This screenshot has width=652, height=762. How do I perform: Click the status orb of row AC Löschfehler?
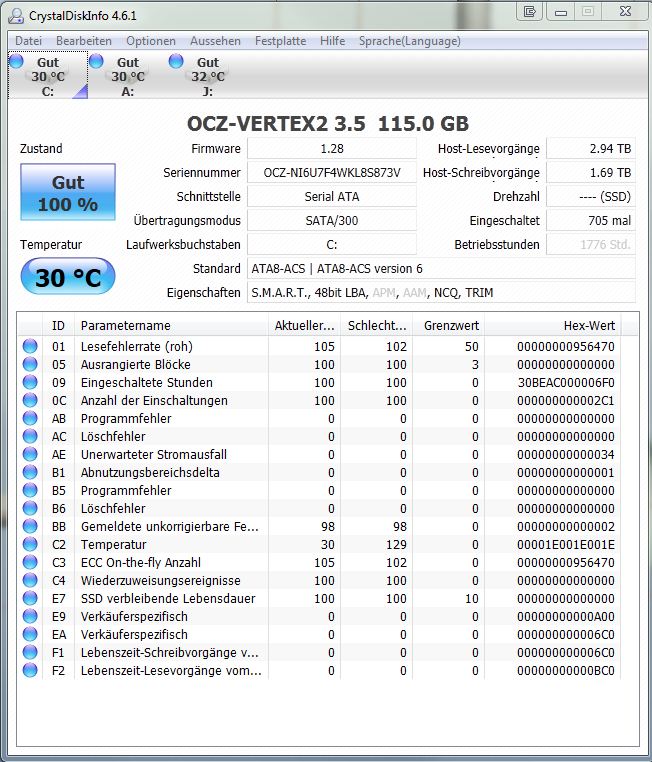pyautogui.click(x=30, y=436)
